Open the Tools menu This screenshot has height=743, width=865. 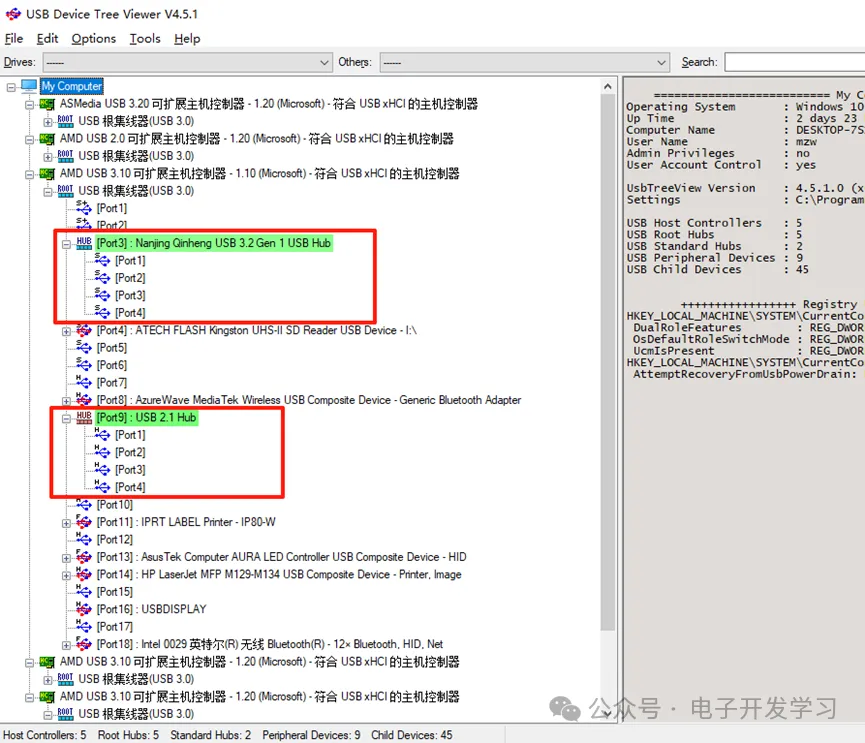coord(144,38)
